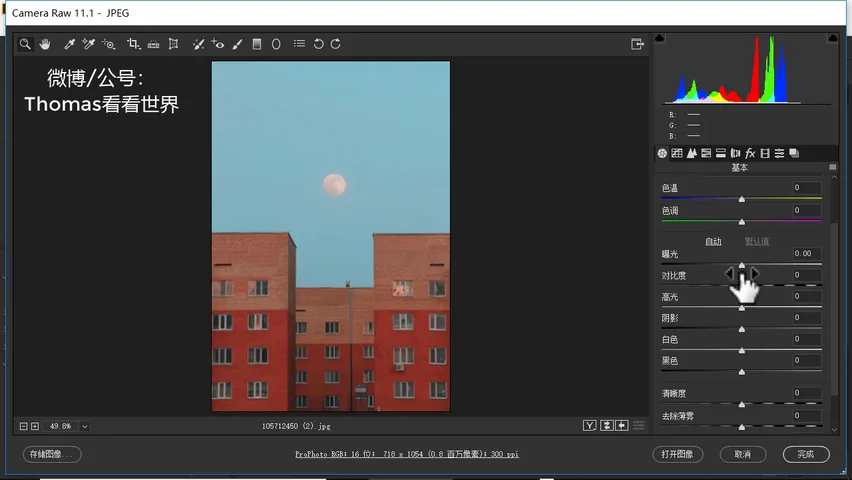Select the Graduated Filter tool
This screenshot has height=480, width=852.
[257, 44]
